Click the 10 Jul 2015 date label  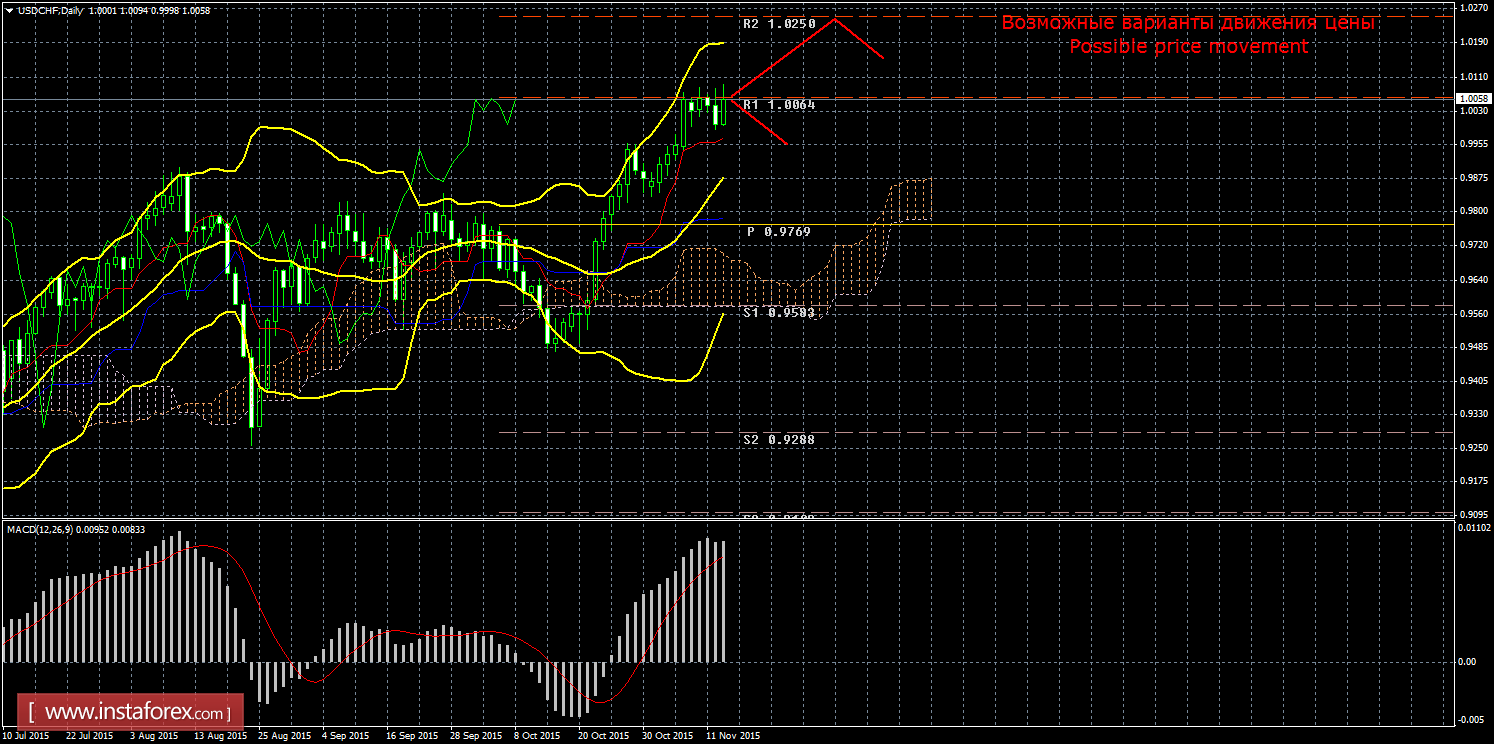coord(26,736)
